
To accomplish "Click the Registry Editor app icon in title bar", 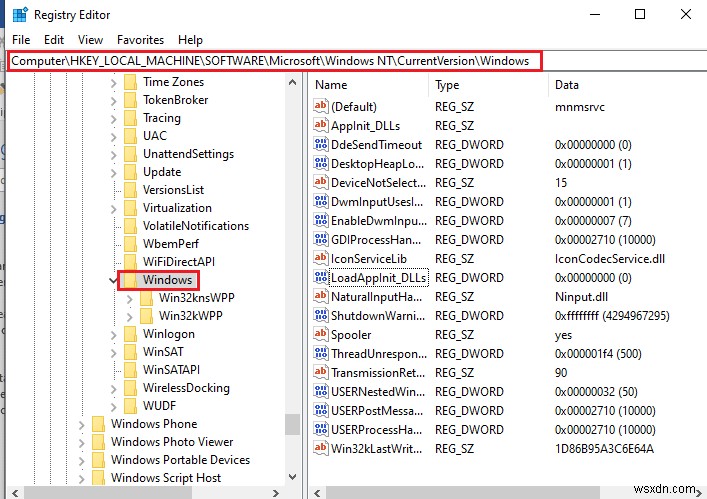I will 20,14.
